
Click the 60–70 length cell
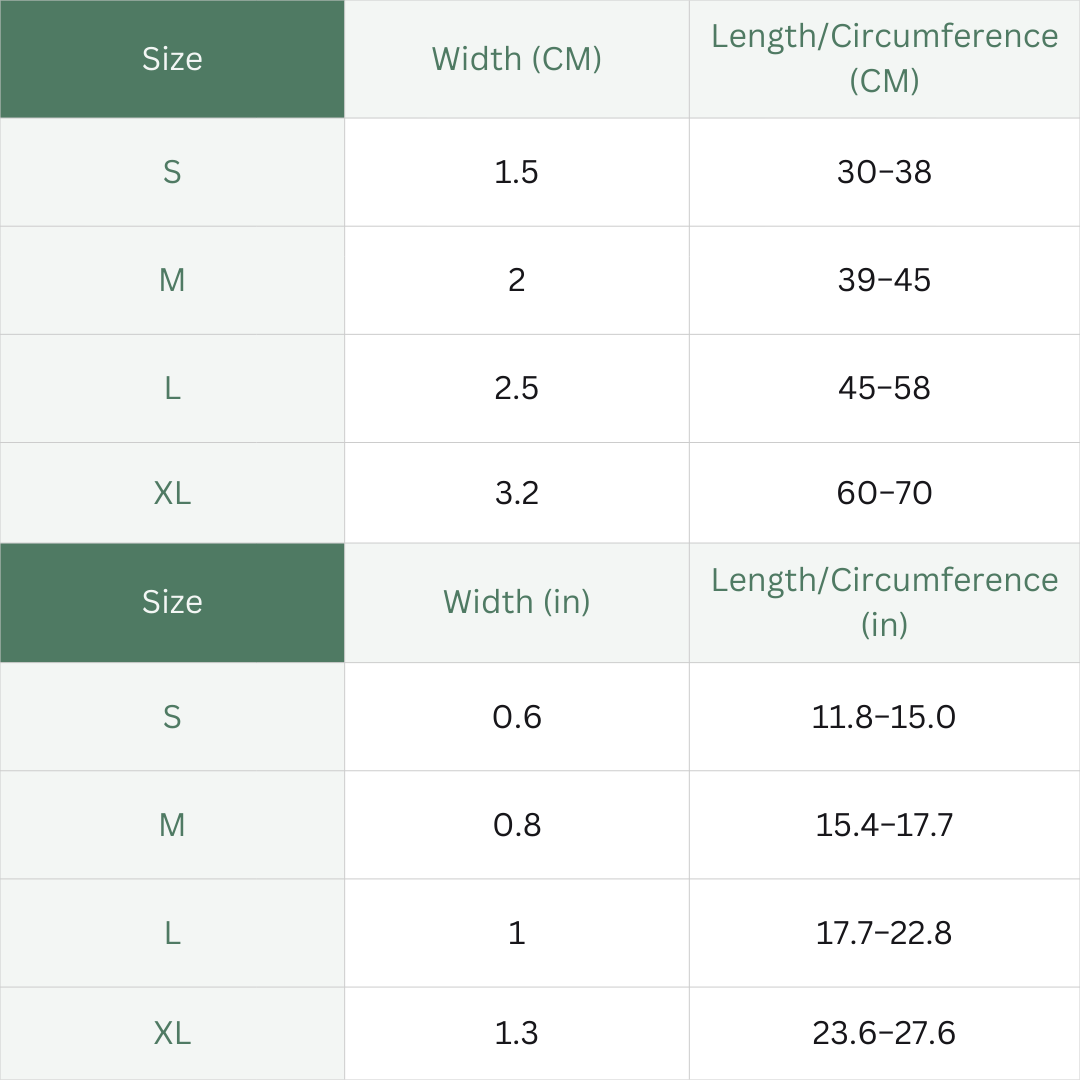(x=884, y=493)
